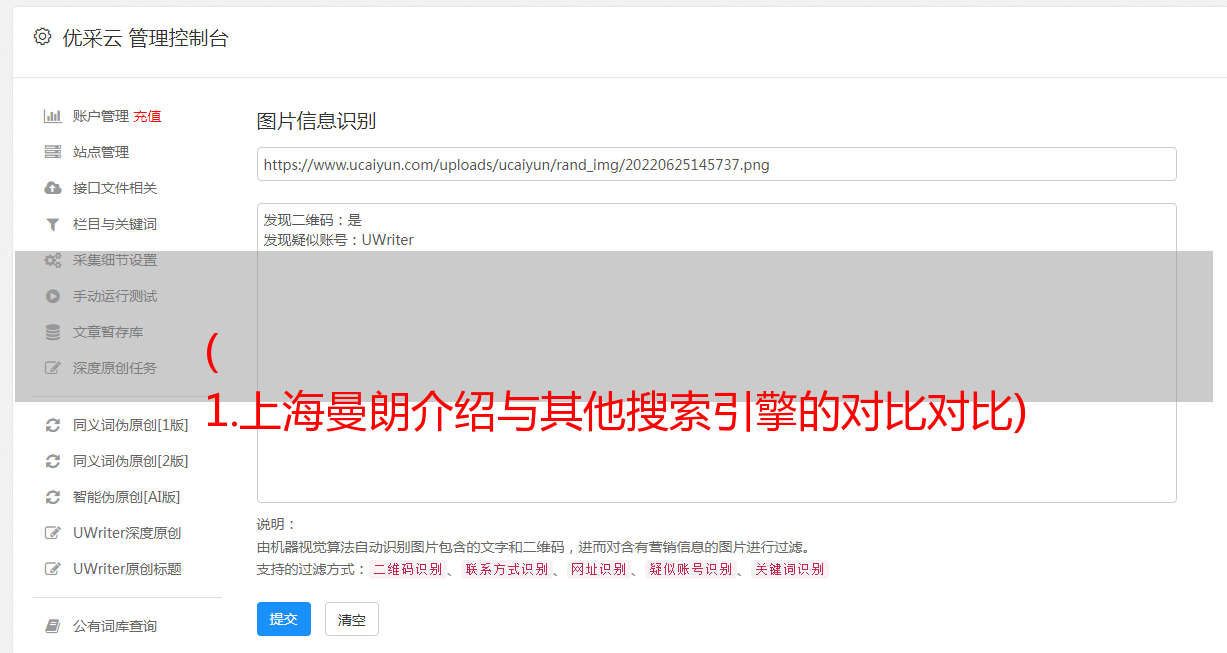Screen dimensions: 1227x653
Task: Click the refresh icon for 同义词伪原创[2版]
Action: (x=53, y=461)
